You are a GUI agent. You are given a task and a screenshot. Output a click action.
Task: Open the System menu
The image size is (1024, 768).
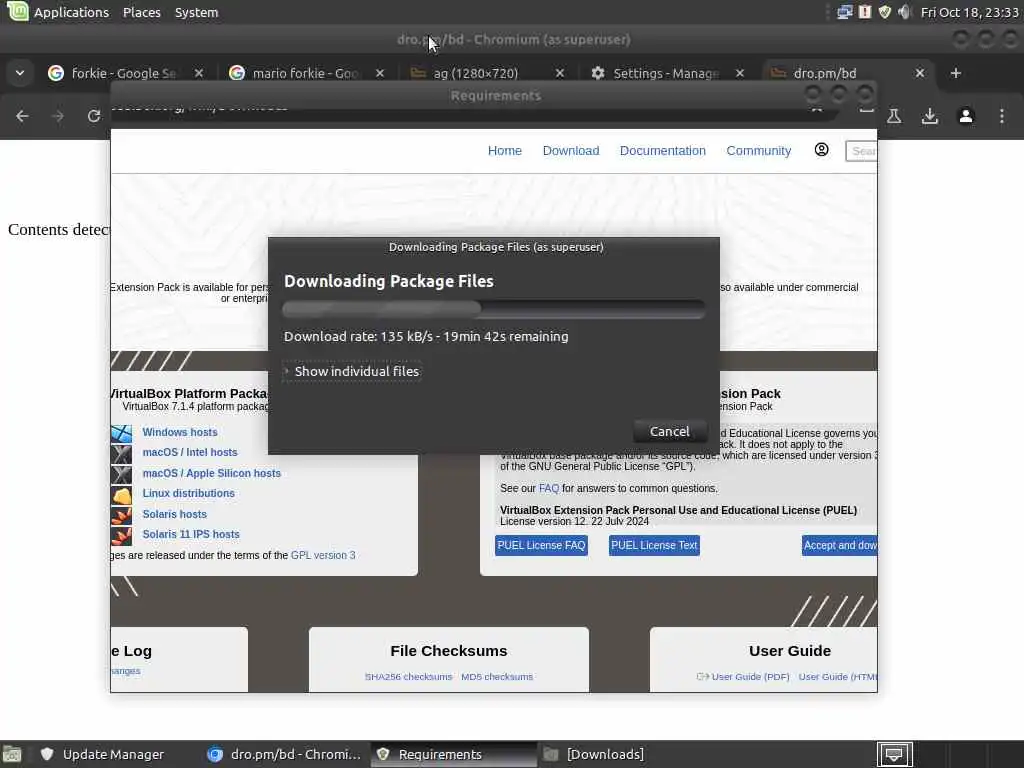pos(196,12)
